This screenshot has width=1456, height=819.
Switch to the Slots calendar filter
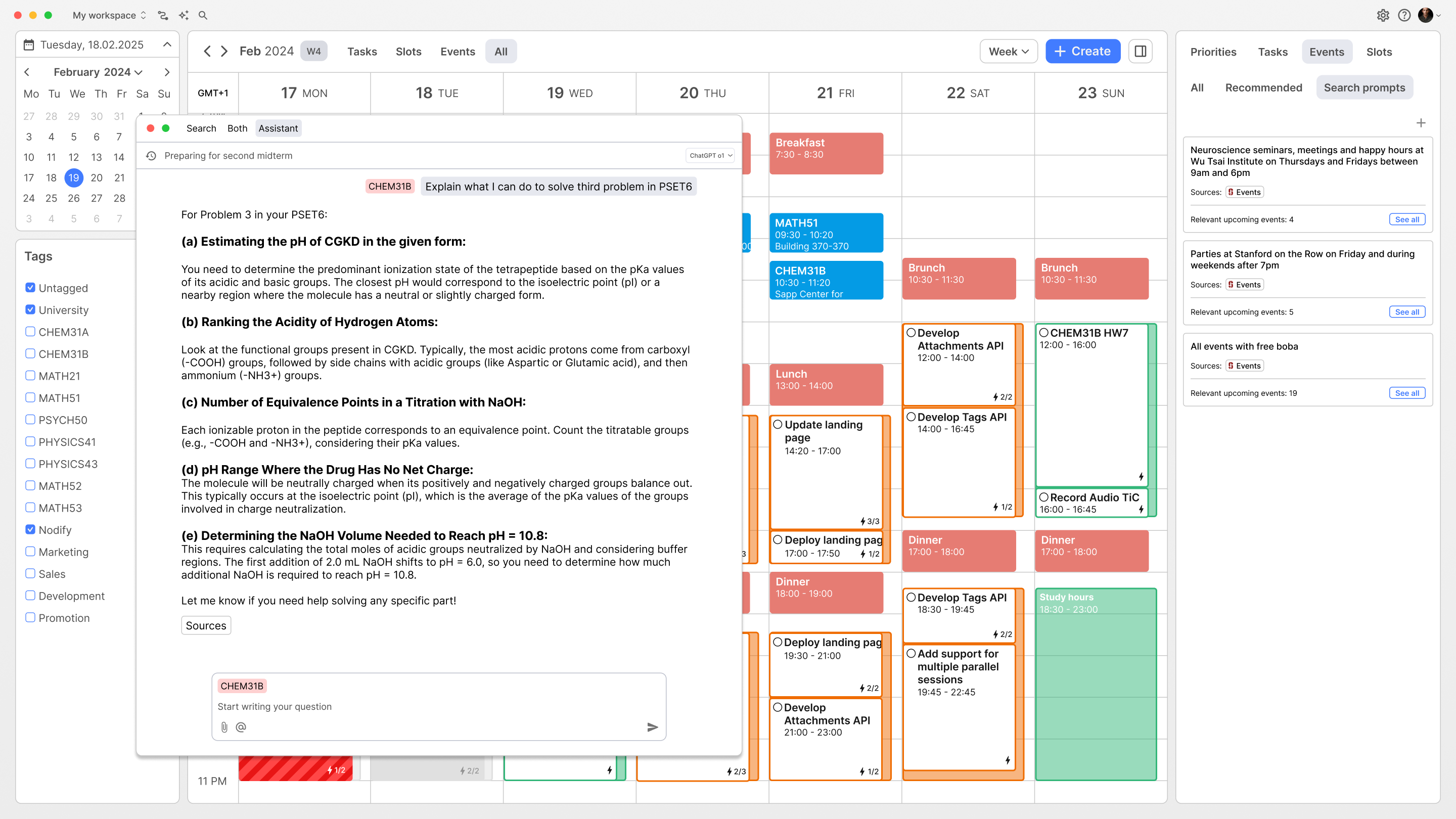coord(408,52)
